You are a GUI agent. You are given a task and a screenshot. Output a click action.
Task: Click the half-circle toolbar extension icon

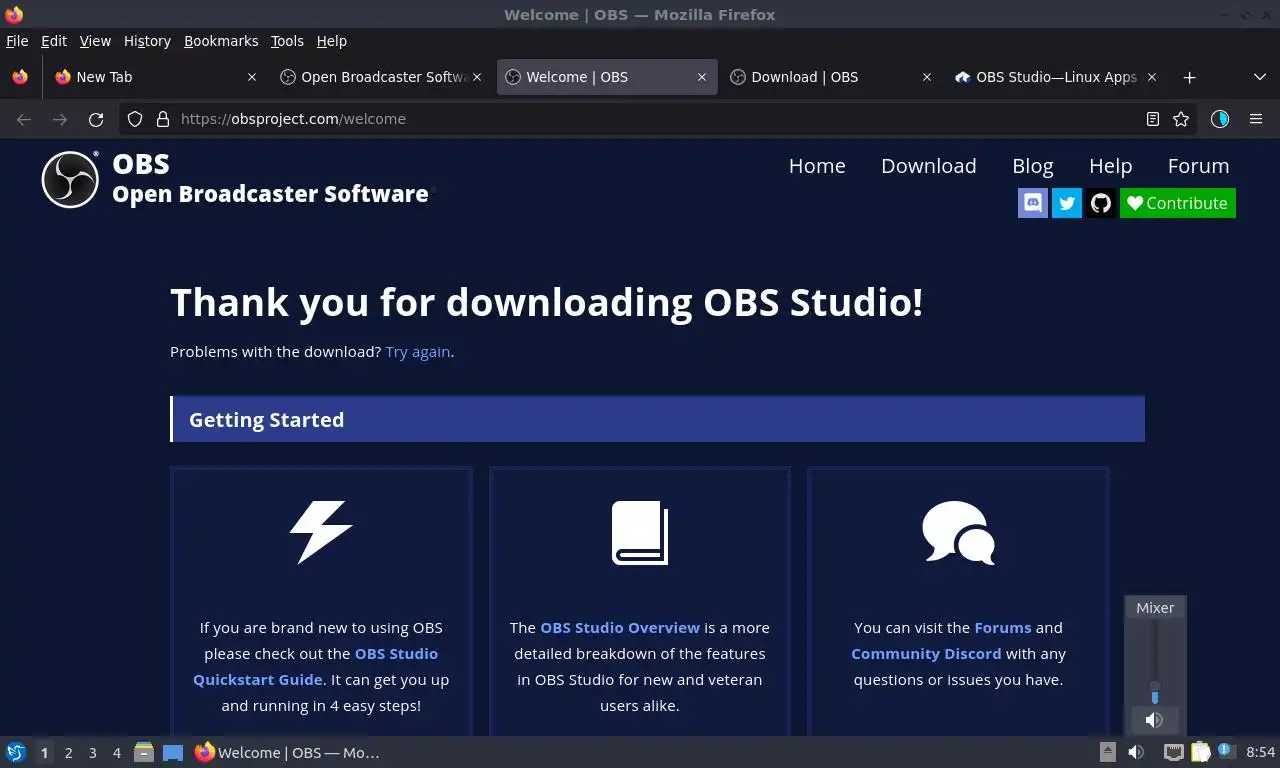(1220, 119)
